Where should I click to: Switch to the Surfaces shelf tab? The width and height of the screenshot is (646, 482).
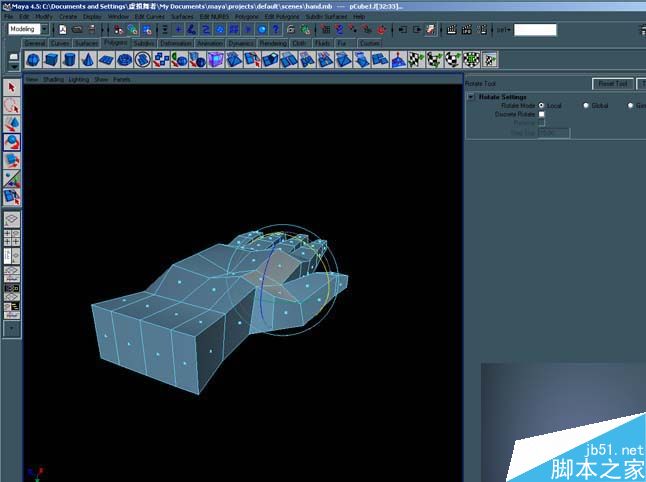pyautogui.click(x=87, y=43)
